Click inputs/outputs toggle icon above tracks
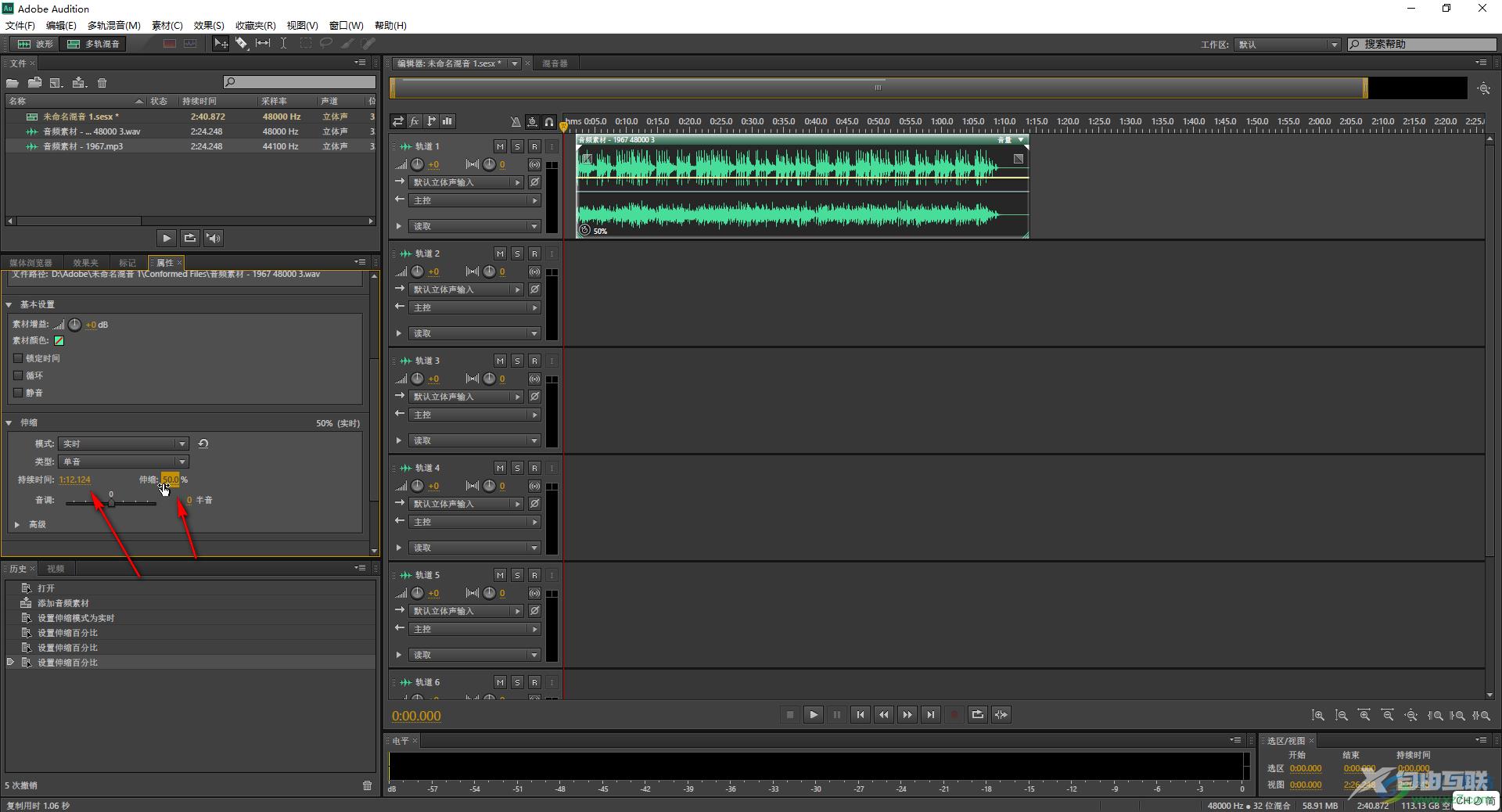The height and width of the screenshot is (812, 1502). coord(398,121)
